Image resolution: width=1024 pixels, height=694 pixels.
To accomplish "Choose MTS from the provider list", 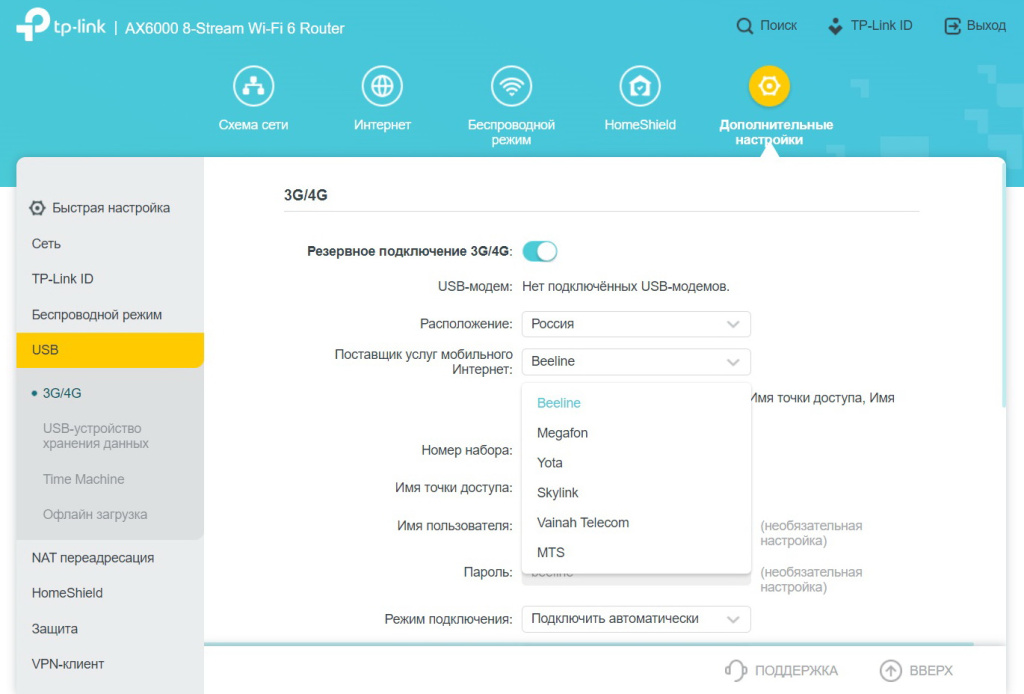I will pos(636,553).
